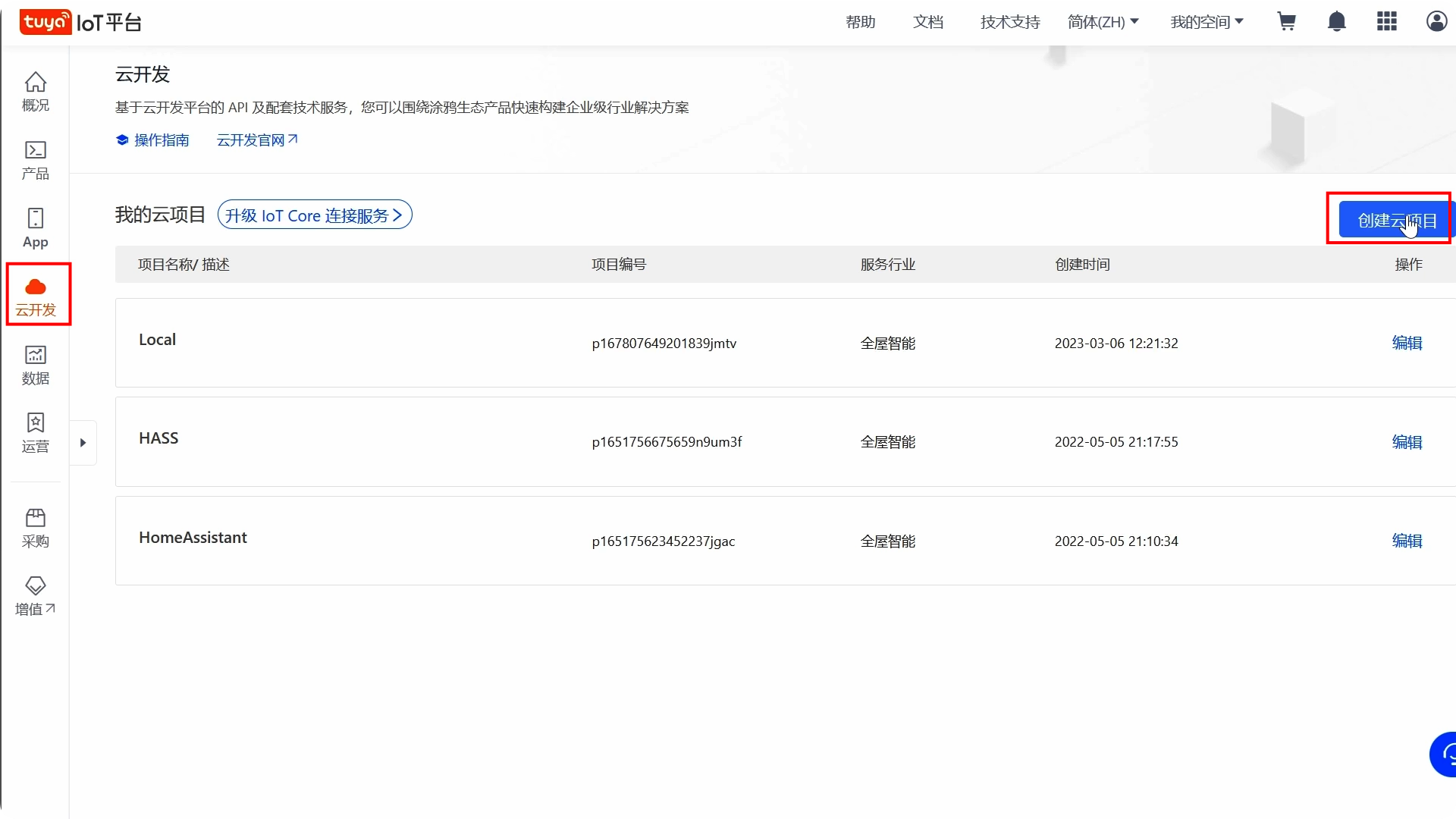1456x819 pixels.
Task: Expand the 我的空间 dropdown
Action: pyautogui.click(x=1207, y=22)
